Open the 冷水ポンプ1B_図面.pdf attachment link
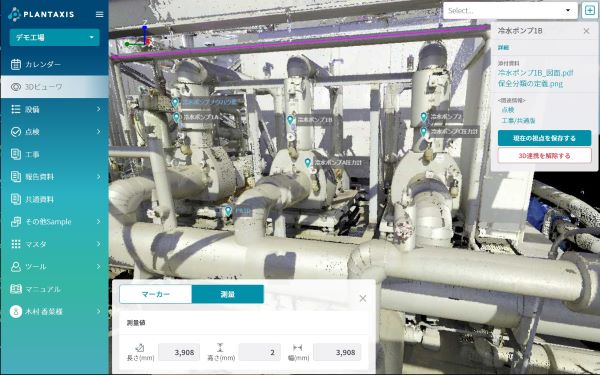The image size is (600, 375). [536, 73]
